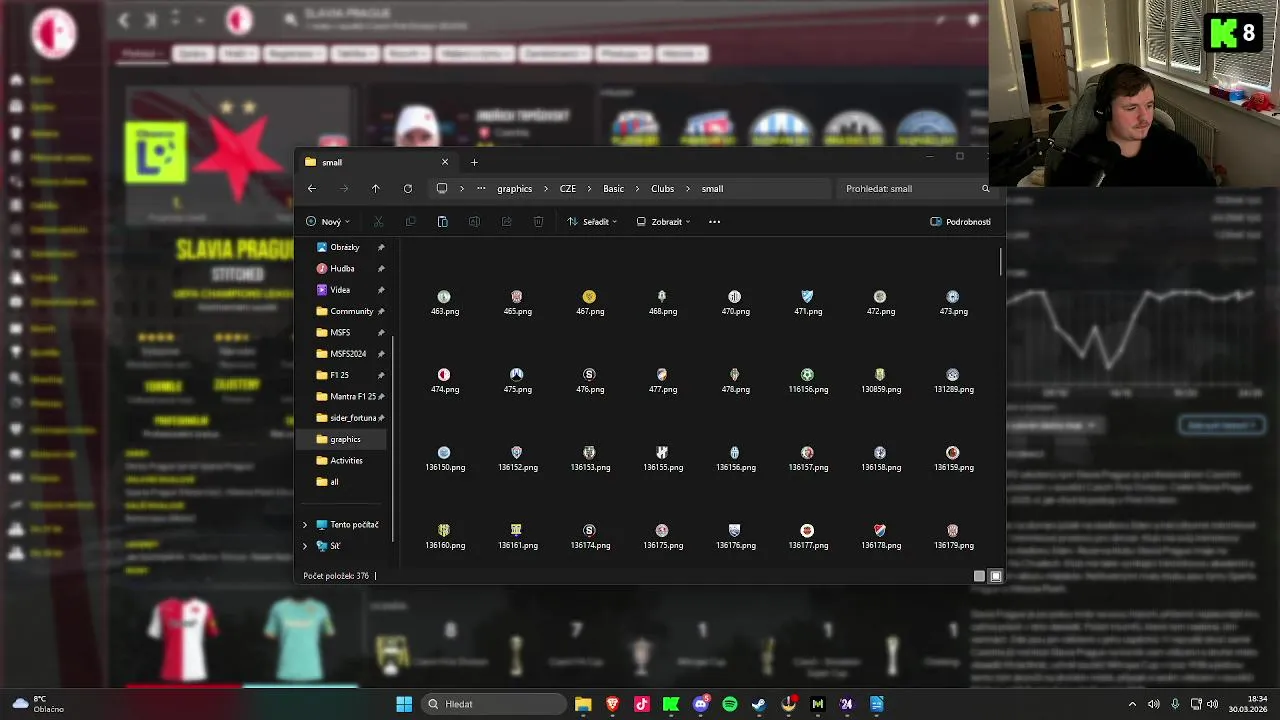
Task: Open sider_fortuna folder in sidebar
Action: click(x=345, y=418)
